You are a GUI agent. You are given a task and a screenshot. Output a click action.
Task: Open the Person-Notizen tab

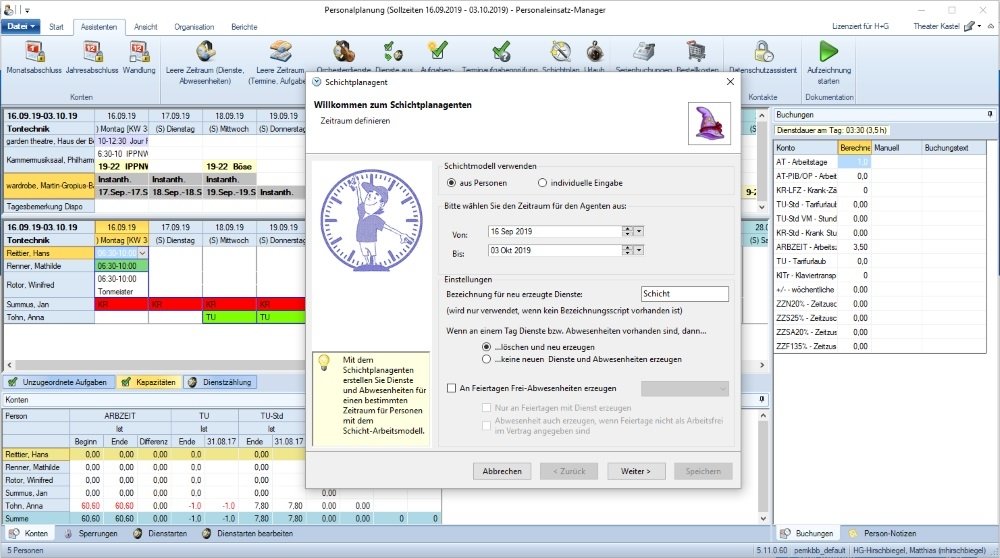883,533
